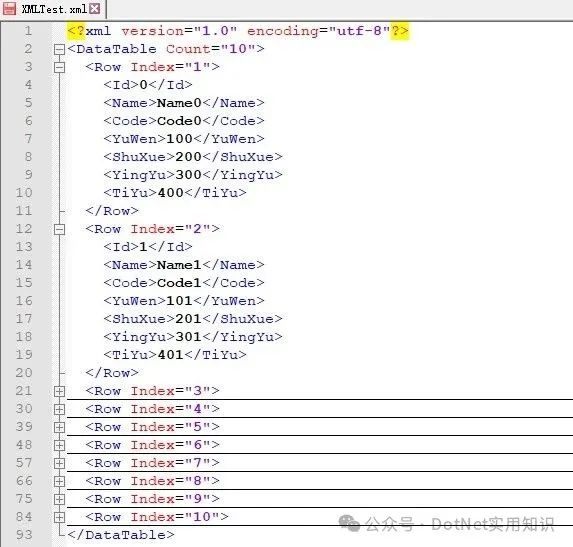573x547 pixels.
Task: Expand folded Row Index="9"
Action: (x=59, y=499)
